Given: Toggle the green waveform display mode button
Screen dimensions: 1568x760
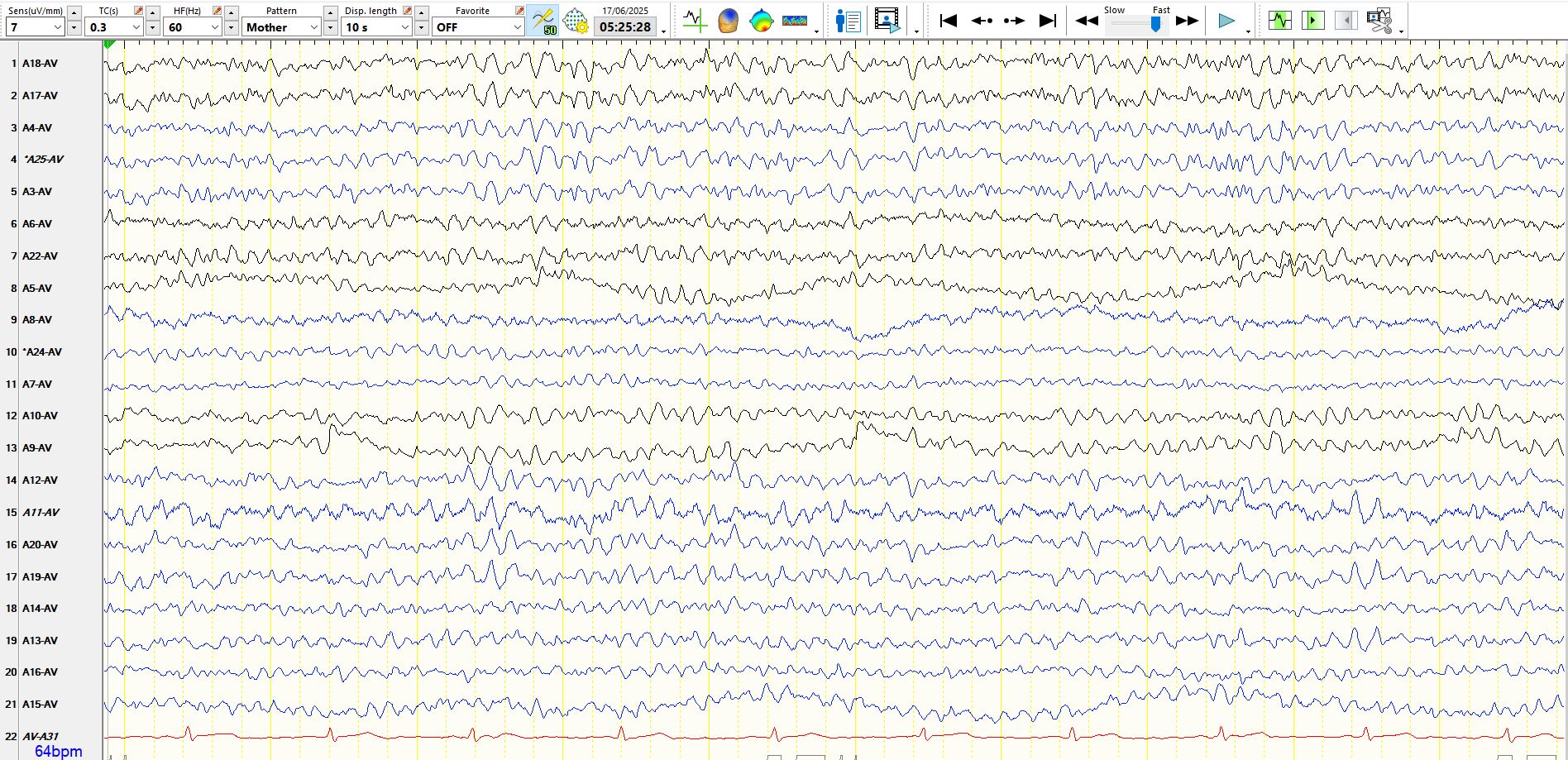Looking at the screenshot, I should pyautogui.click(x=1279, y=20).
